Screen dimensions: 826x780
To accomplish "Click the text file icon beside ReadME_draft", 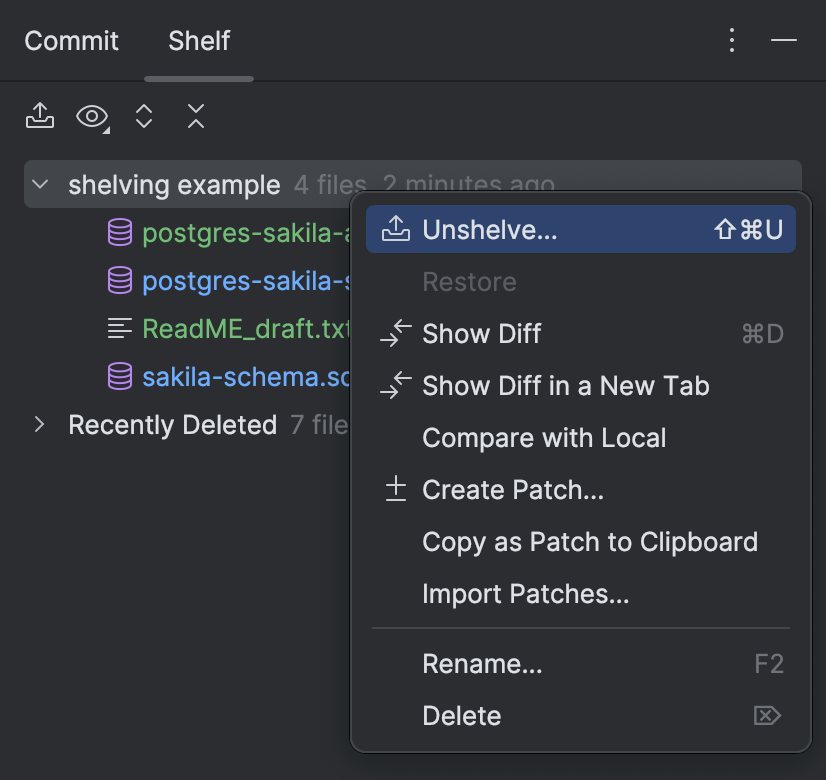I will pyautogui.click(x=120, y=329).
